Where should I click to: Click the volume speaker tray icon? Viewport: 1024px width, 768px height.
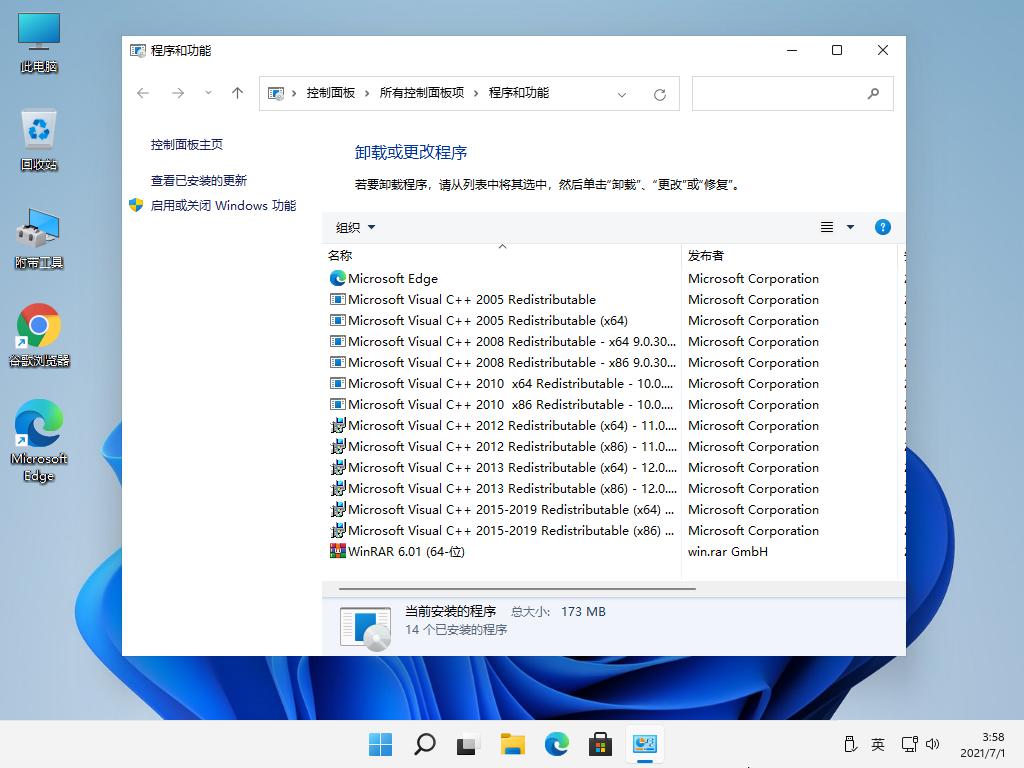(933, 744)
